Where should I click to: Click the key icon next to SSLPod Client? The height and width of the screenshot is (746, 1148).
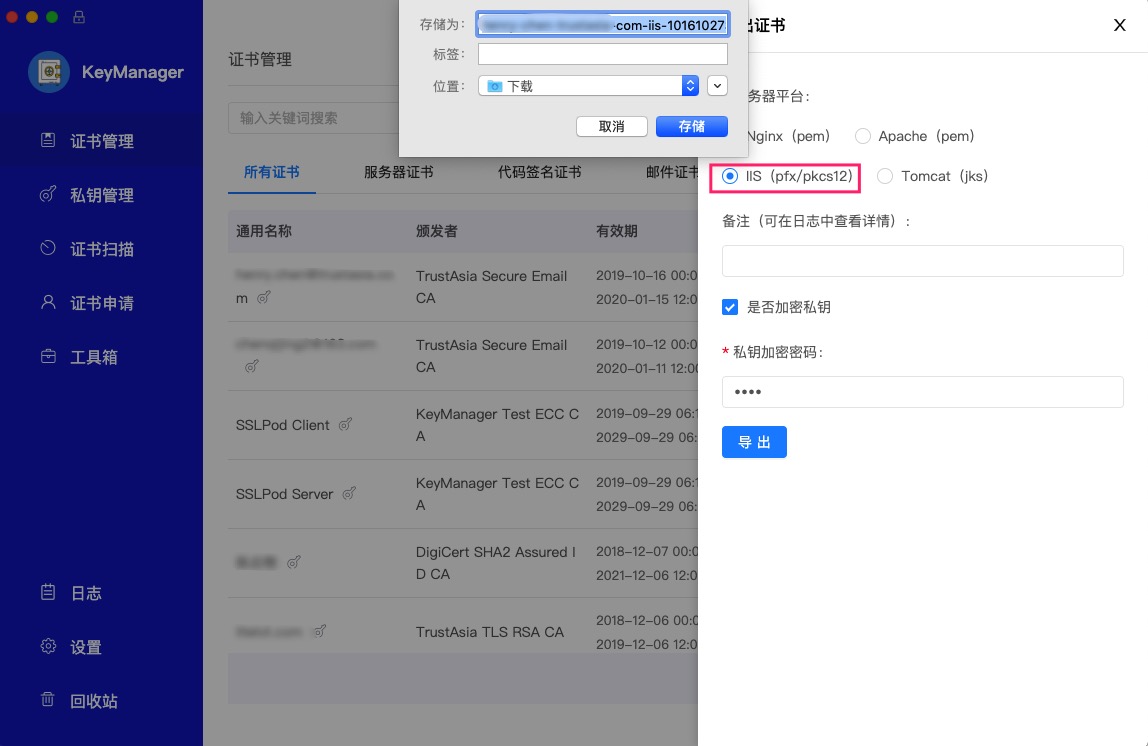(x=346, y=424)
